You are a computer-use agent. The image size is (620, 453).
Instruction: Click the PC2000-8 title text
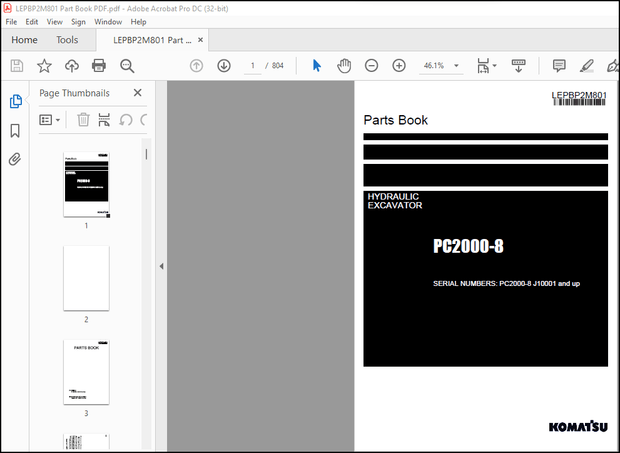(x=468, y=246)
